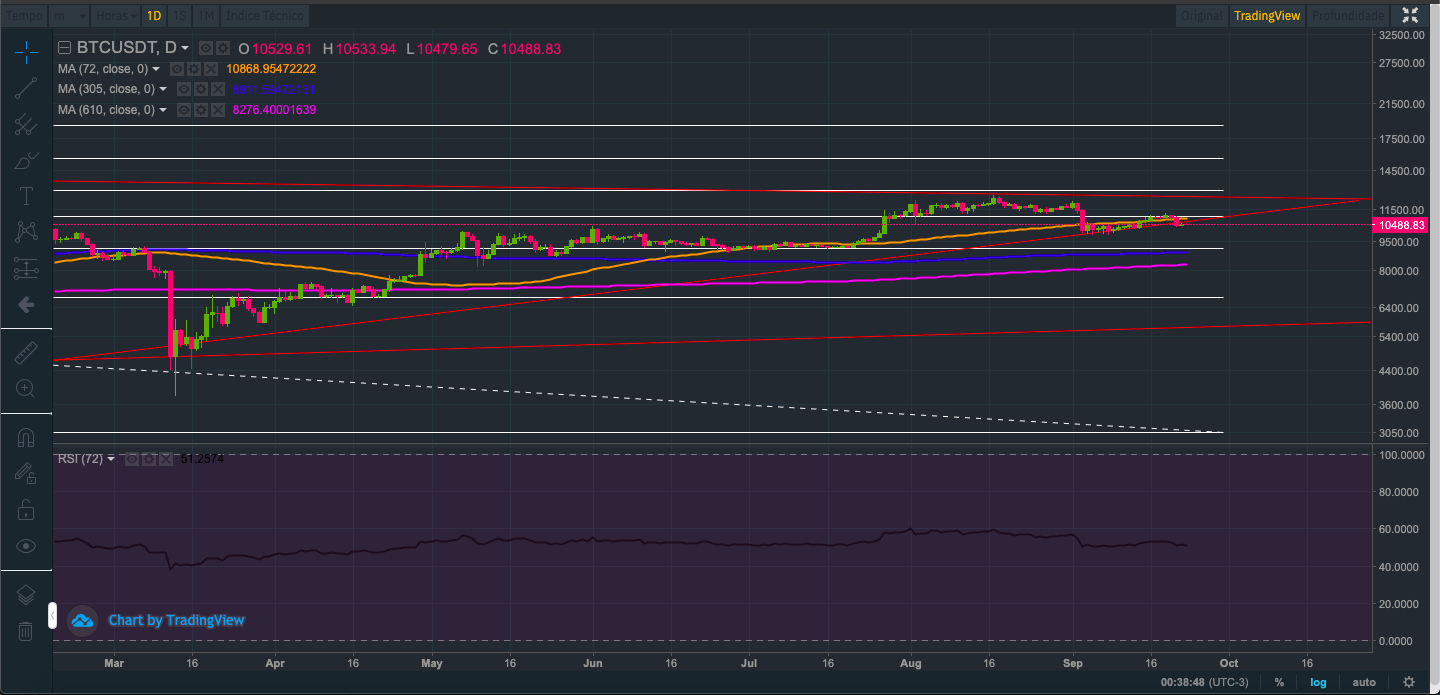Click the MA 610 value 8276.40001639

[274, 110]
